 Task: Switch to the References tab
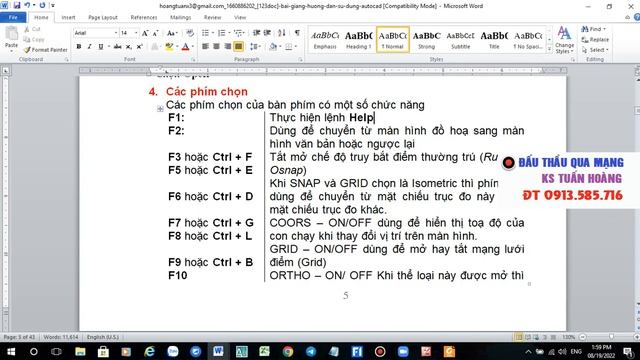point(144,17)
